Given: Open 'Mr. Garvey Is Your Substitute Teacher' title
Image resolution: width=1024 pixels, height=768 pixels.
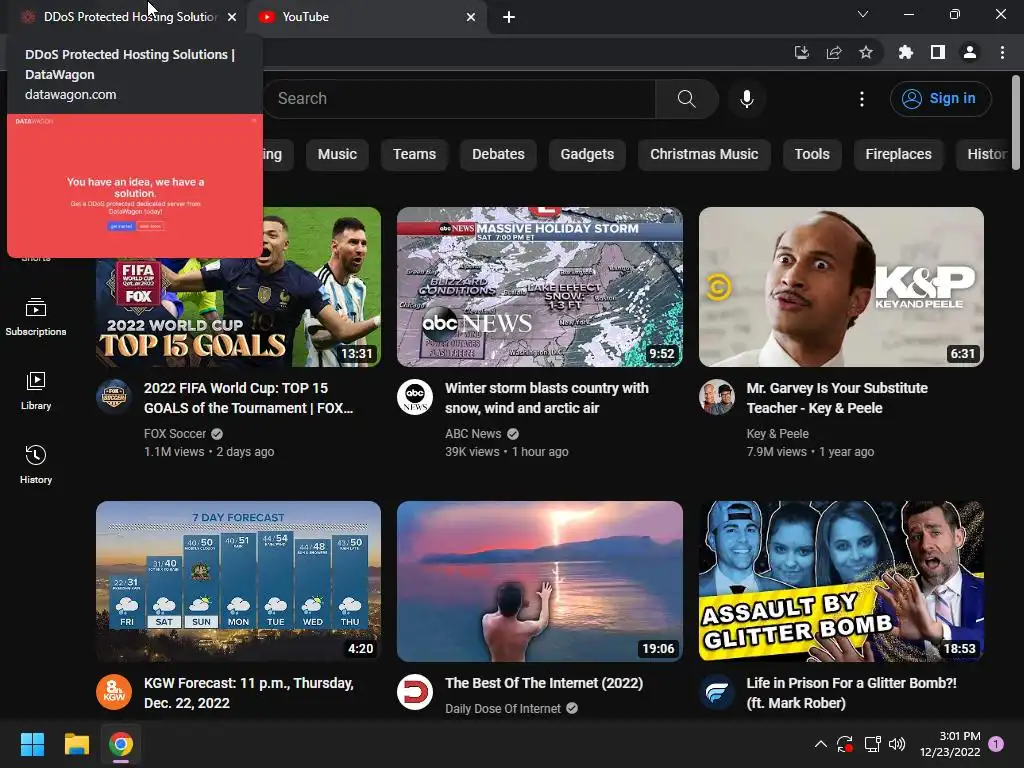Looking at the screenshot, I should coord(837,398).
